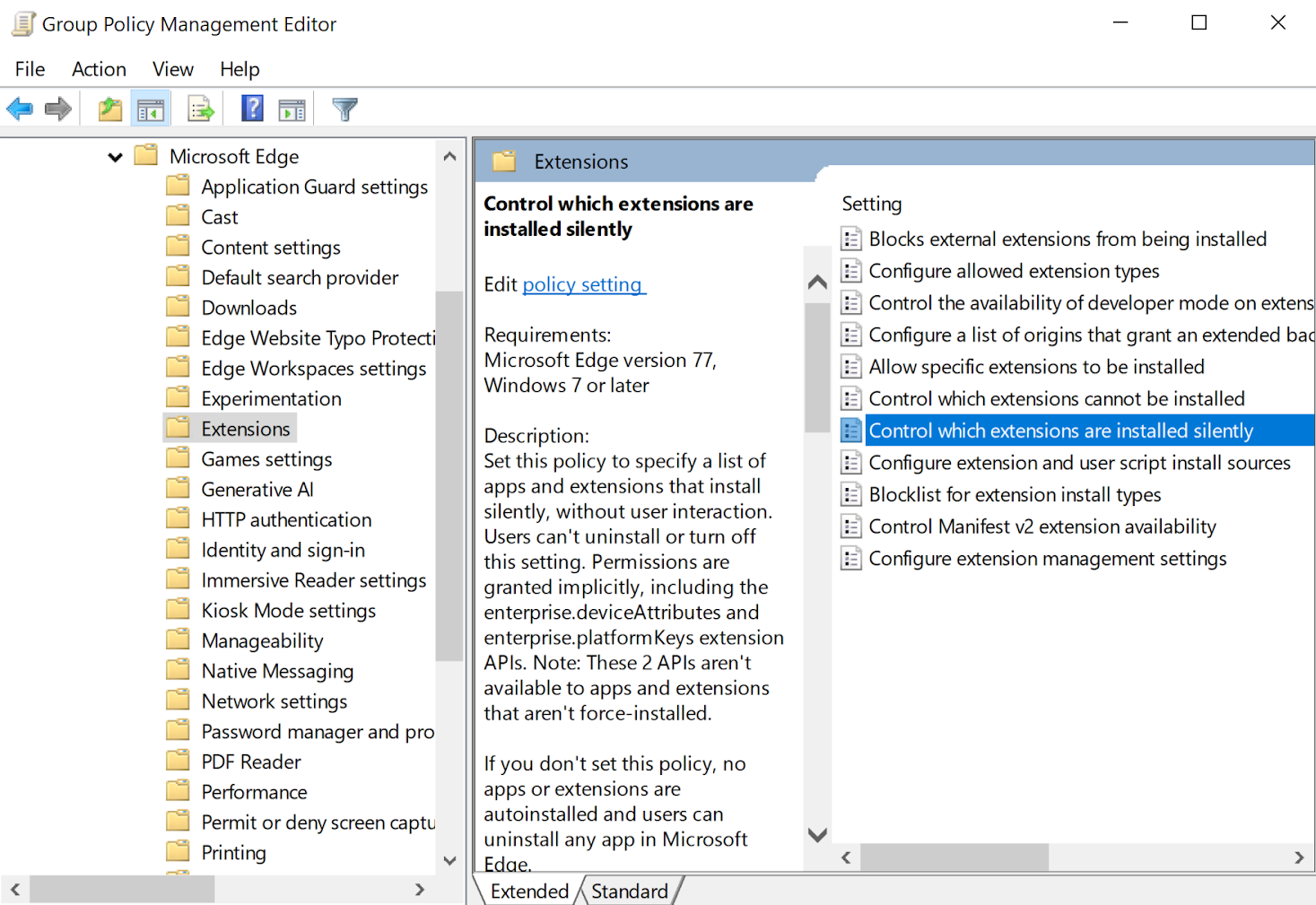Collapse the Microsoft Edge tree node
This screenshot has width=1316, height=905.
tap(115, 156)
